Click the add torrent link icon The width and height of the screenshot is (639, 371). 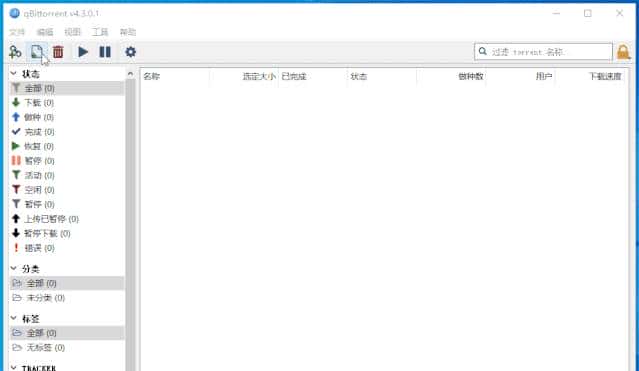tap(15, 52)
